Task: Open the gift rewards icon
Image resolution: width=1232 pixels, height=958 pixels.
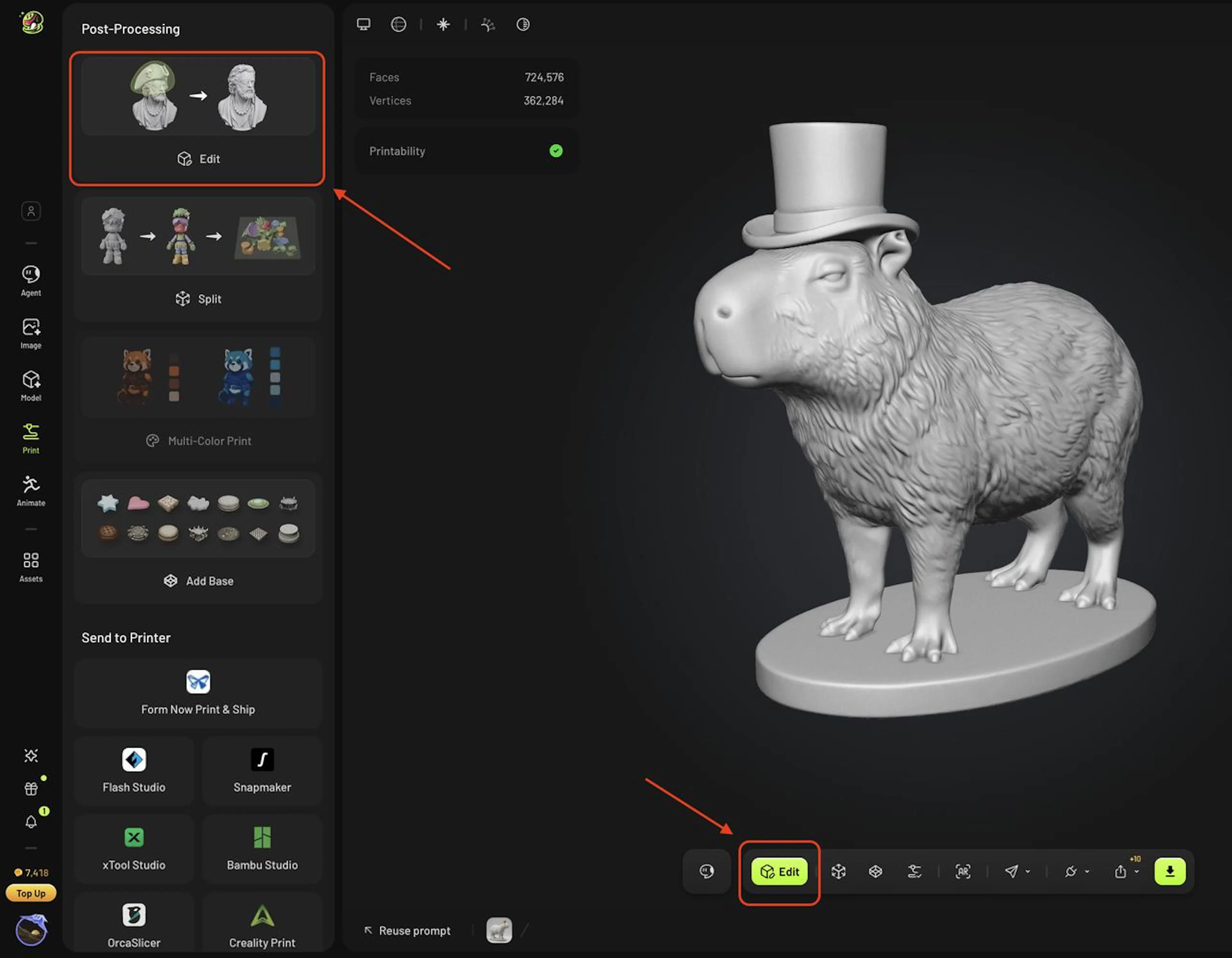Action: 31,788
